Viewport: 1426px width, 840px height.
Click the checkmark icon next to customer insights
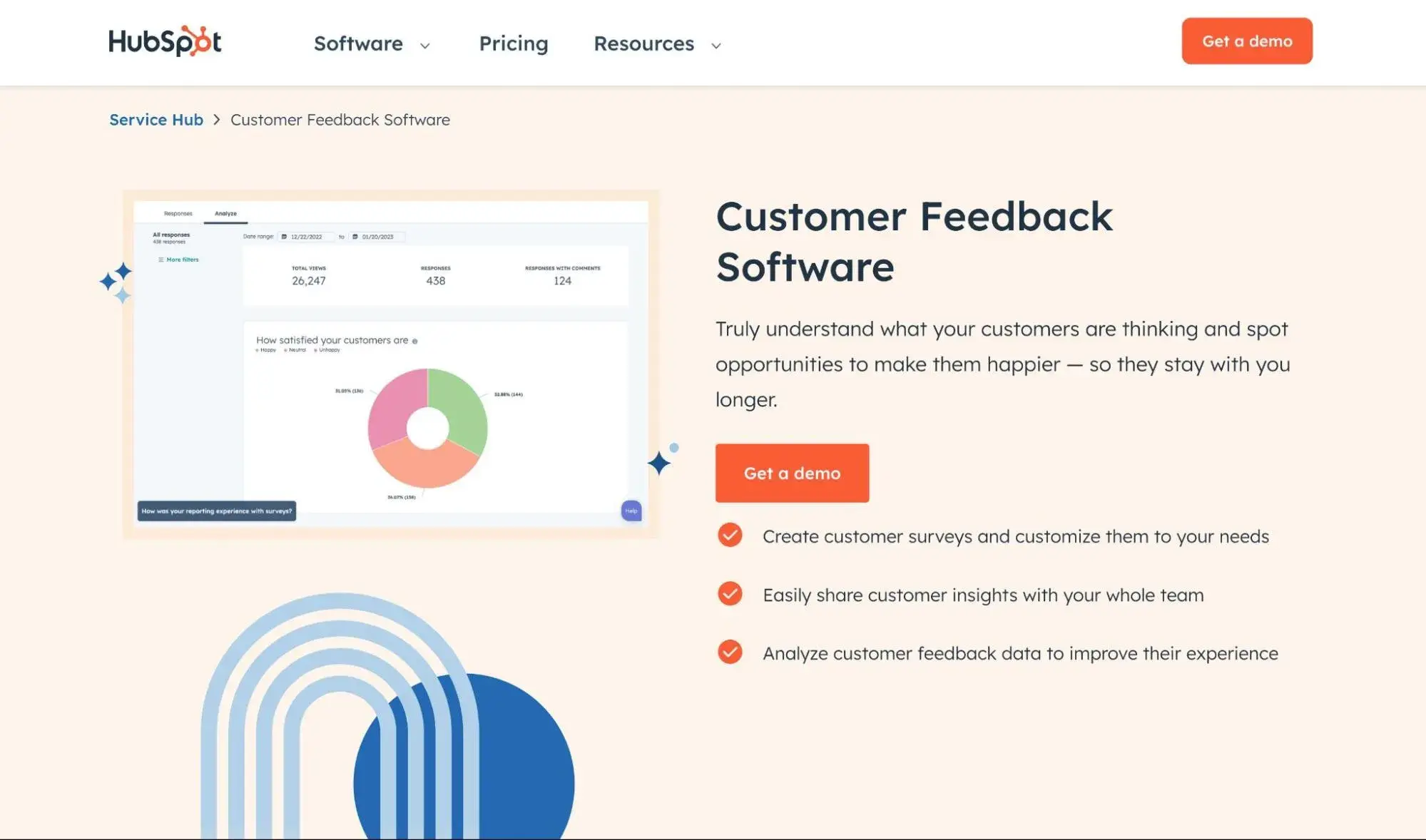729,593
